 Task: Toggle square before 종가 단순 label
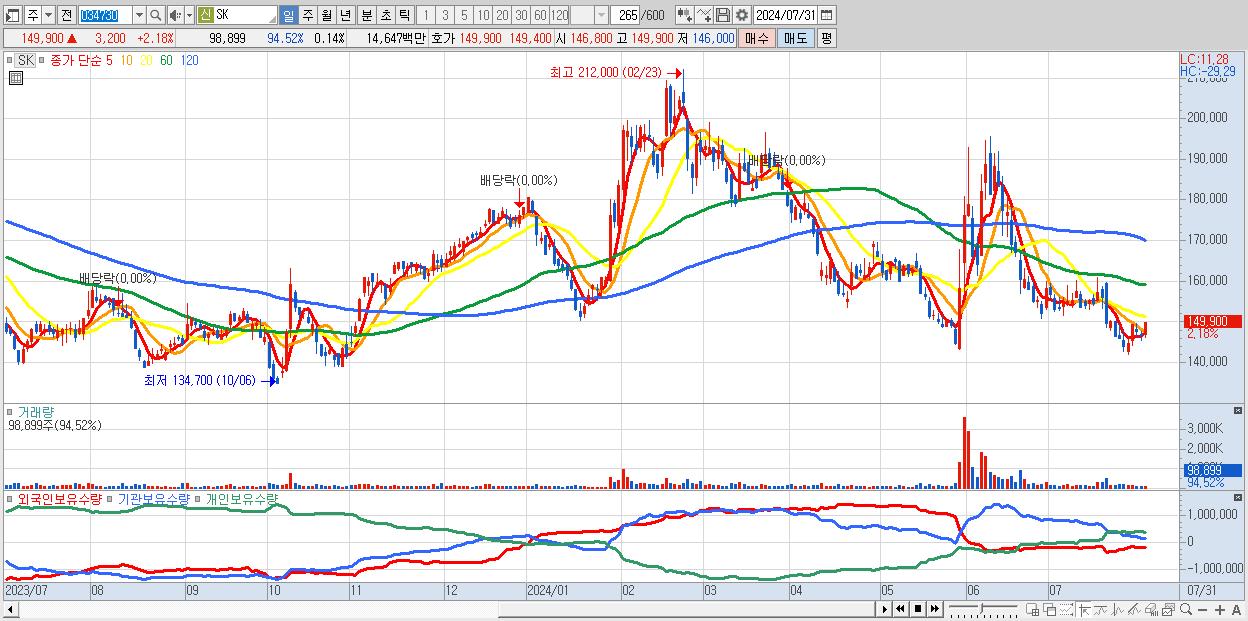click(42, 61)
